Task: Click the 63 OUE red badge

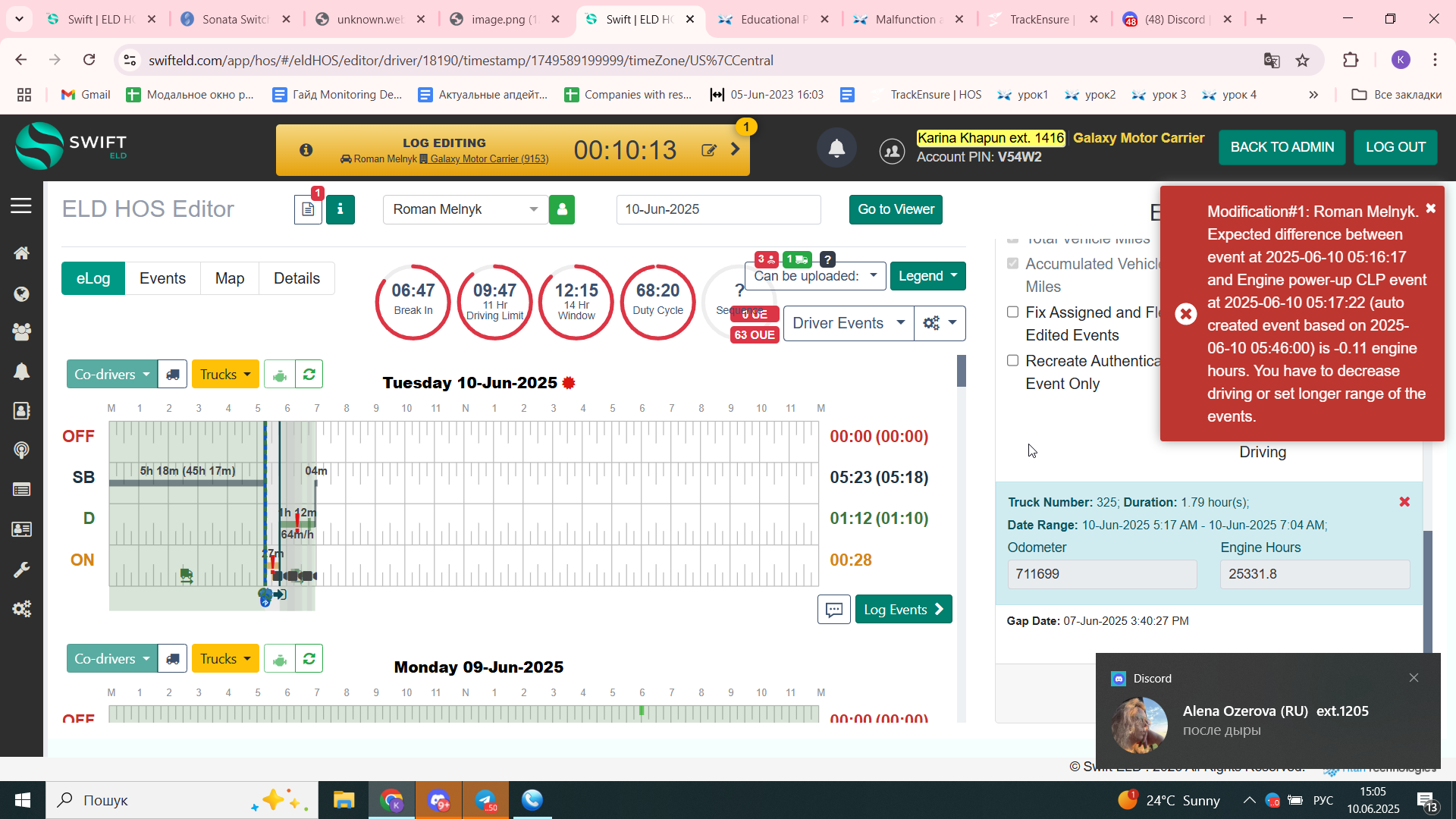Action: point(755,335)
